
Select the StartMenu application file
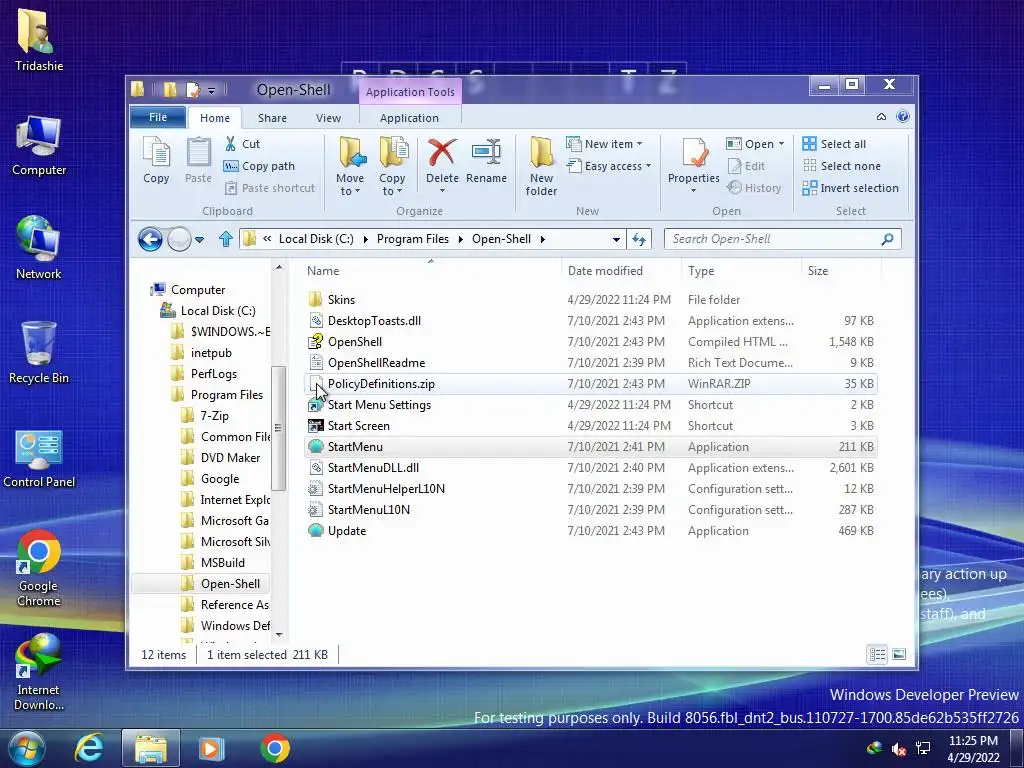click(x=590, y=447)
